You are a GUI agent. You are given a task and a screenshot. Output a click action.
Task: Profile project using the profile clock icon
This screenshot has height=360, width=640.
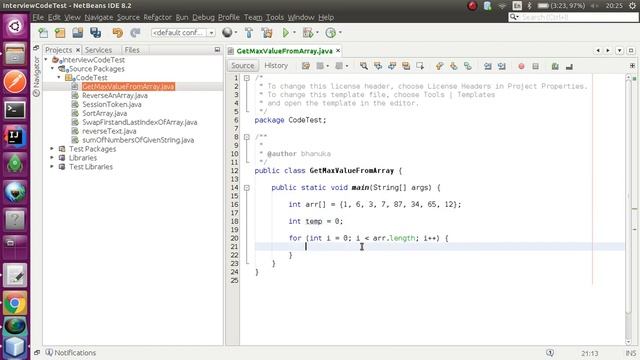point(331,33)
